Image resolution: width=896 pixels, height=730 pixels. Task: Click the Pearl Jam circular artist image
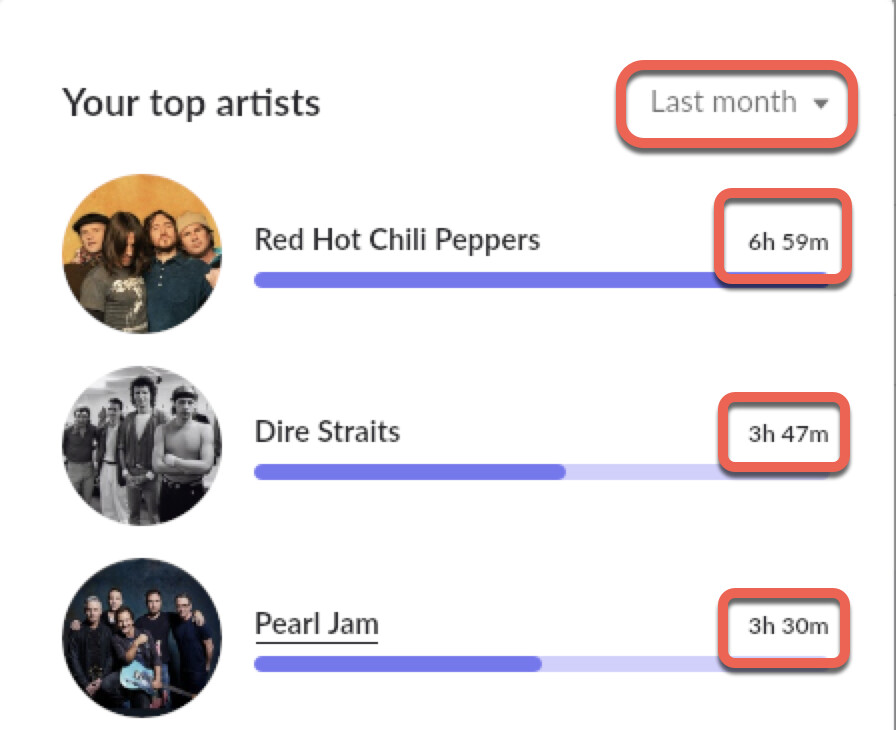click(142, 638)
